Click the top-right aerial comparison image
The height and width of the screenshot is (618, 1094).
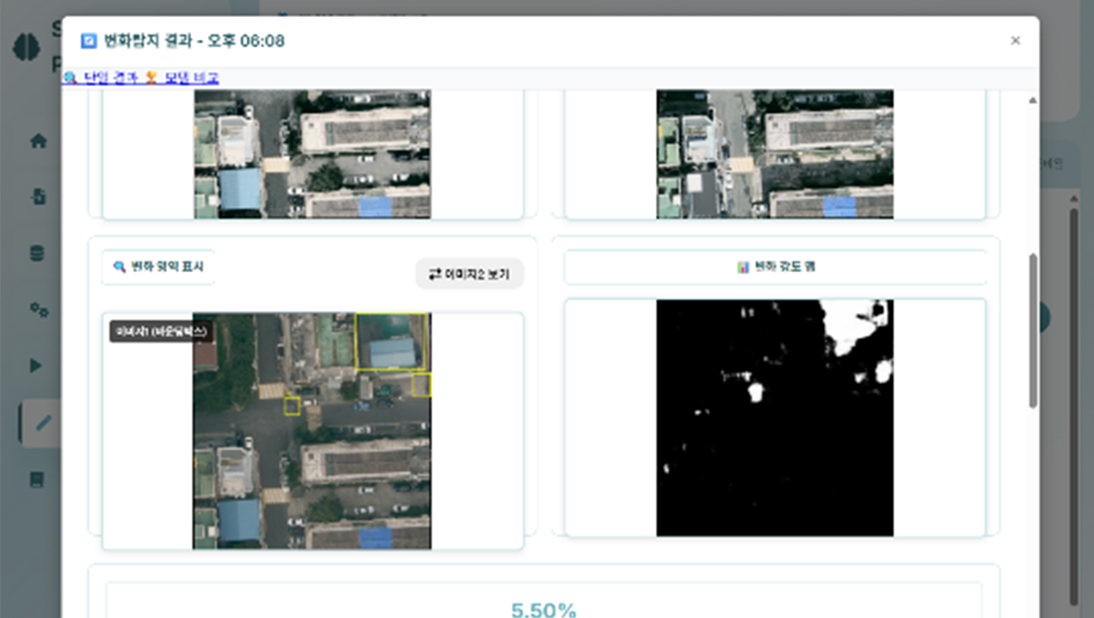click(774, 154)
